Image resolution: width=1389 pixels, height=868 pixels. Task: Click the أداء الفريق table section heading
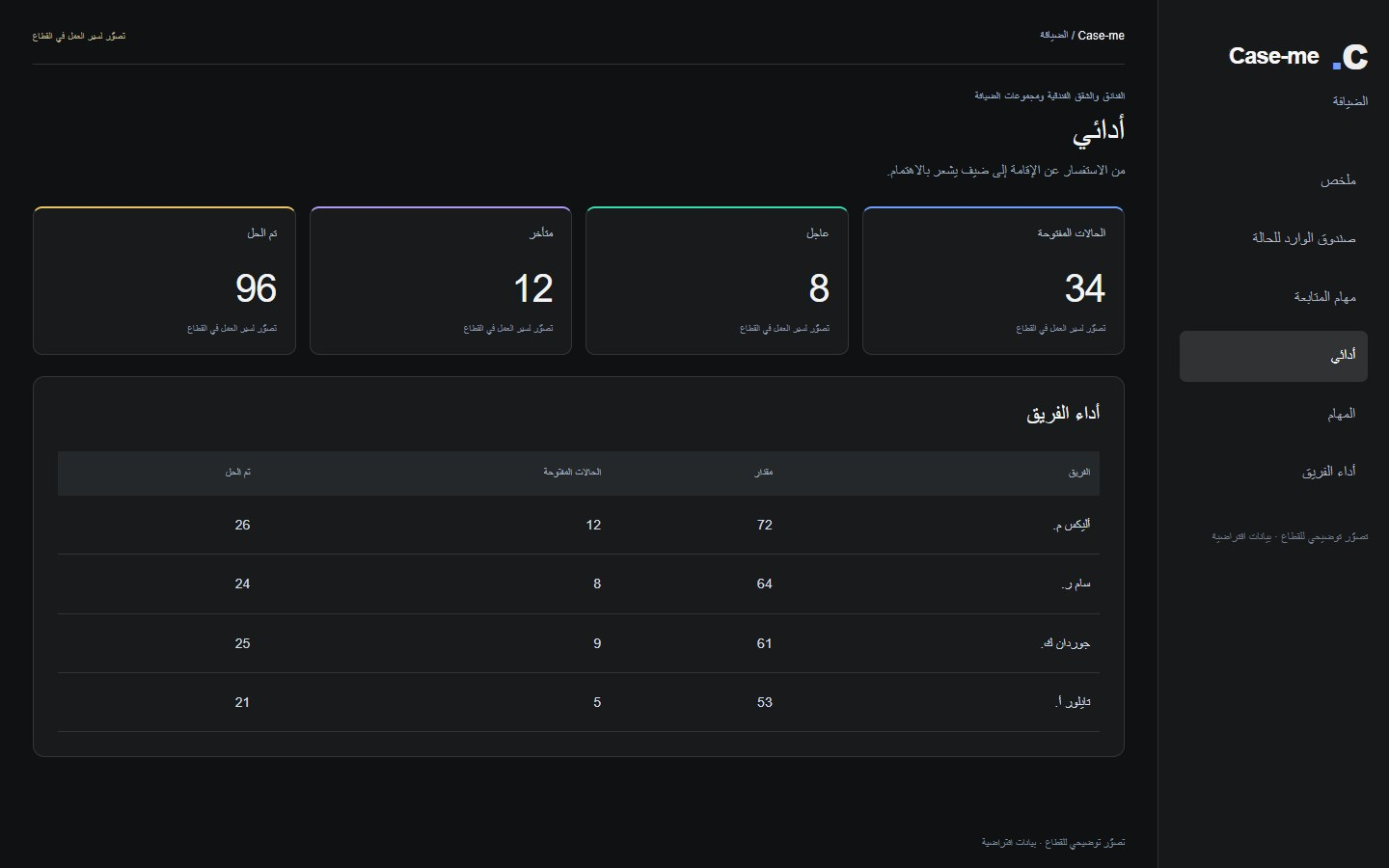point(1063,414)
